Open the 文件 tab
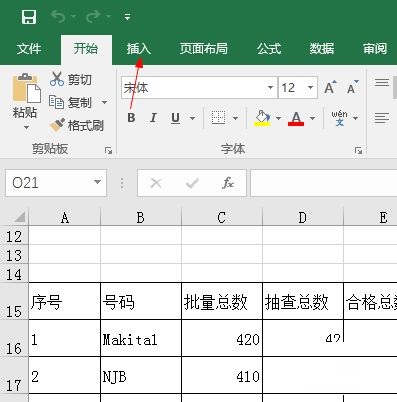The image size is (397, 402). pos(29,49)
